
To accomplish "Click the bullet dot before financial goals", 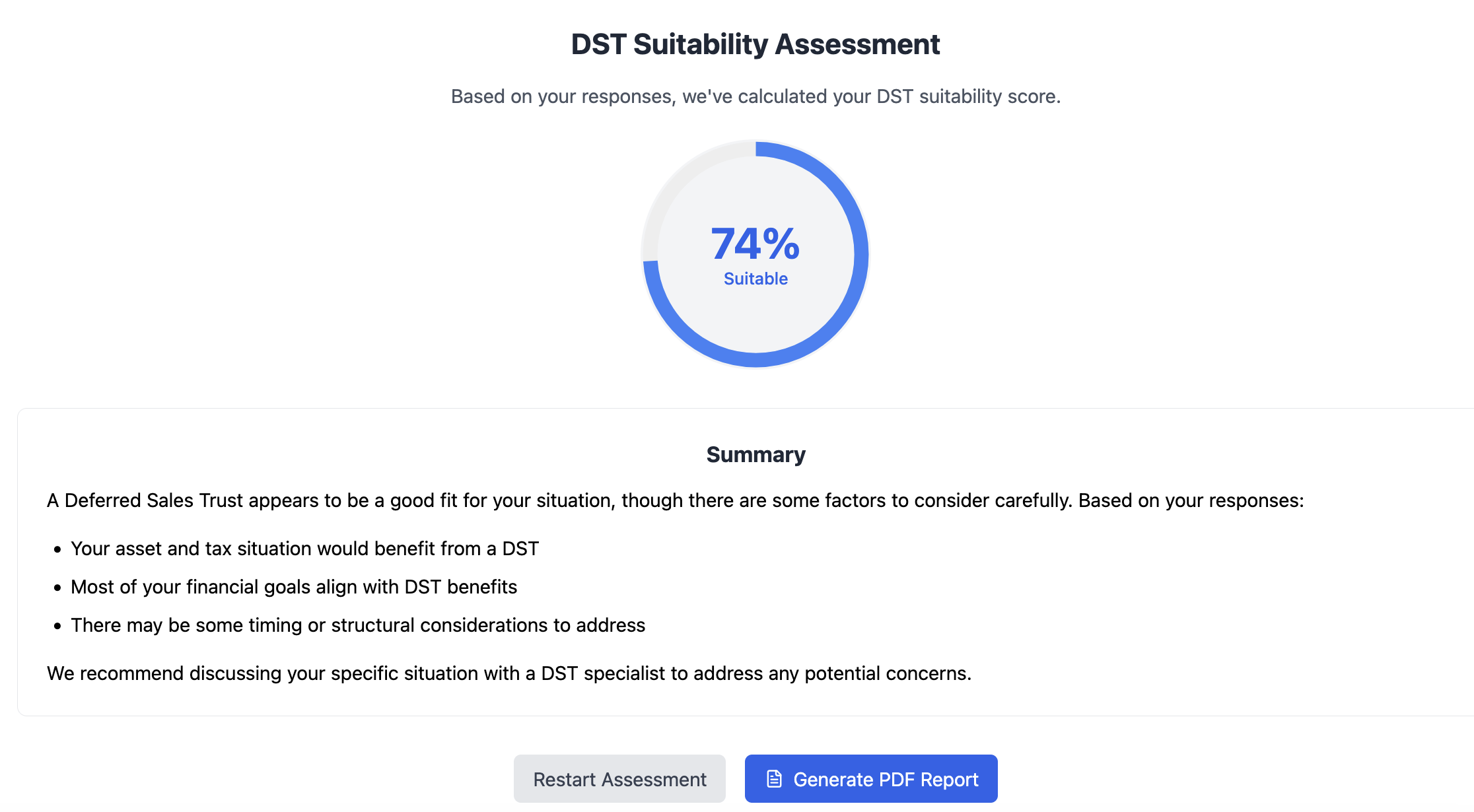I will tap(57, 588).
